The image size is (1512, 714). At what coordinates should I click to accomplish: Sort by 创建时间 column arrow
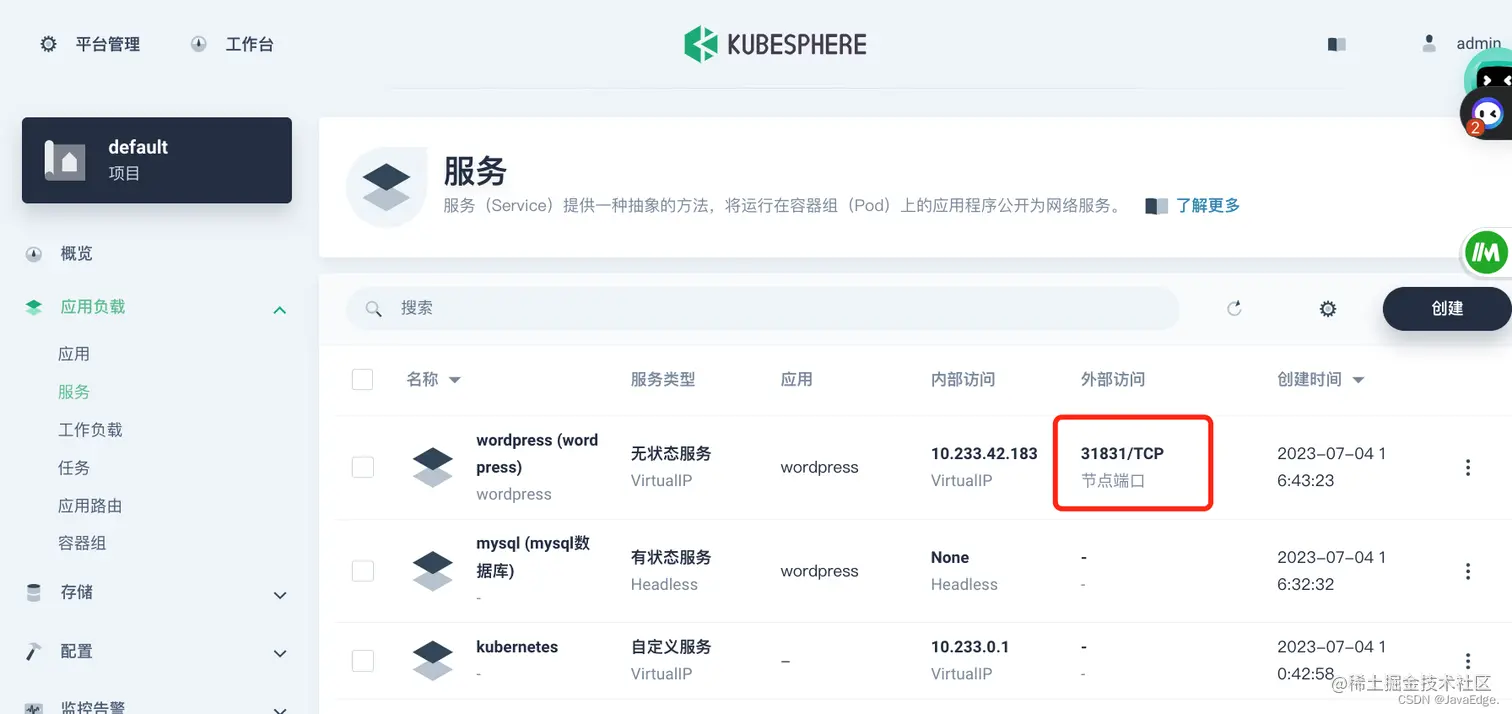(1358, 380)
